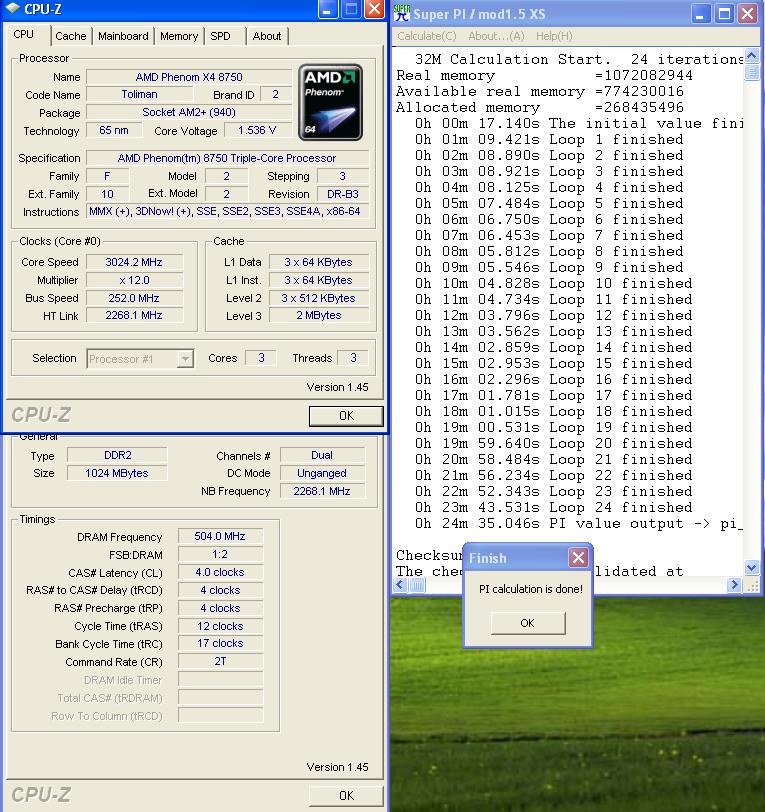Click OK in the back CPU-Z Memory window
This screenshot has height=812, width=765.
(346, 795)
